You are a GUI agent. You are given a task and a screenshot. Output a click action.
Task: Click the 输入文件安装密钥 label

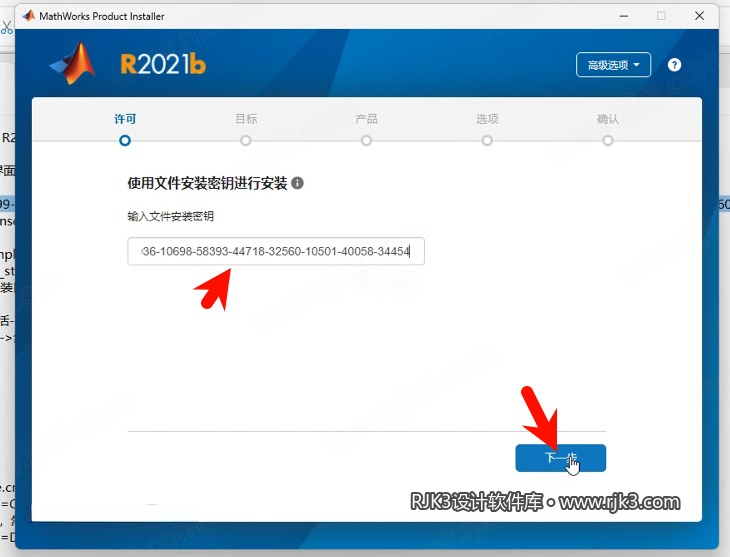[170, 216]
